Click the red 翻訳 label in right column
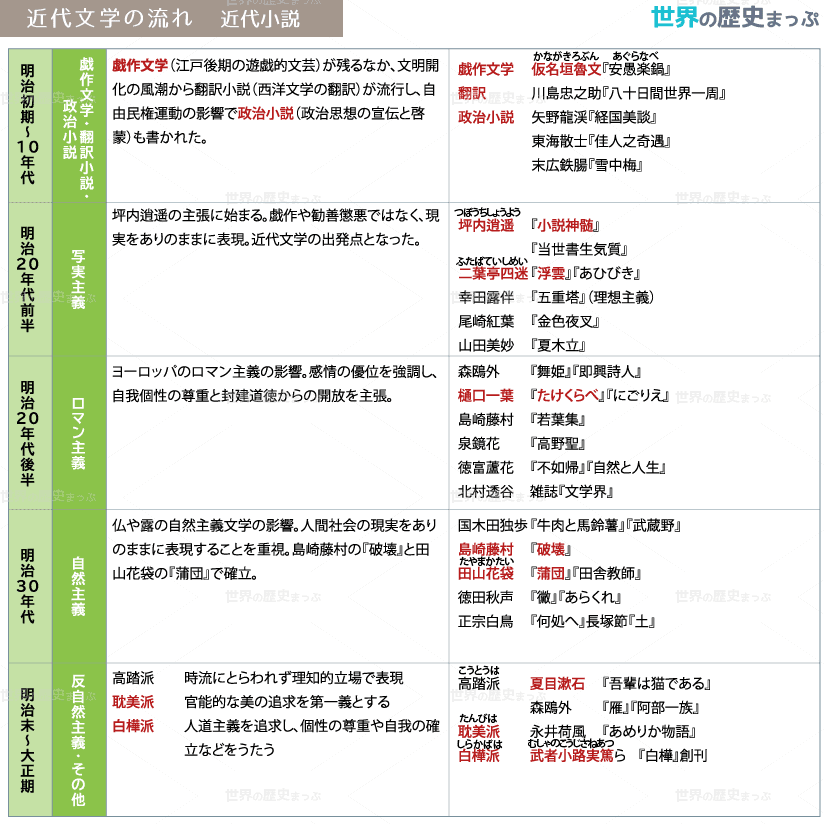The width and height of the screenshot is (824, 824). (x=472, y=94)
